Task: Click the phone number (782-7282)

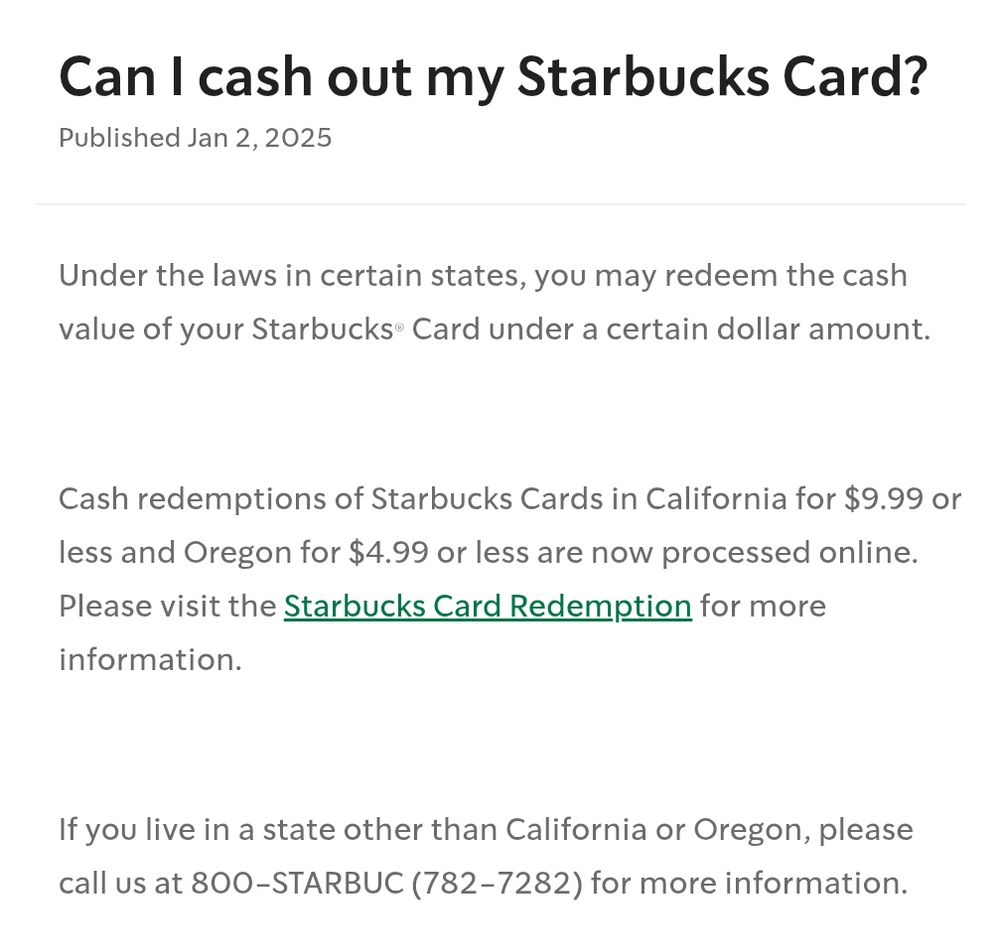Action: (x=497, y=883)
